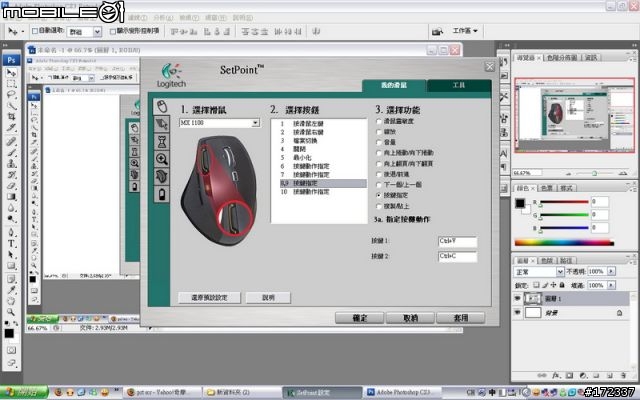Delete layer with Layers panel trash icon

(x=623, y=375)
